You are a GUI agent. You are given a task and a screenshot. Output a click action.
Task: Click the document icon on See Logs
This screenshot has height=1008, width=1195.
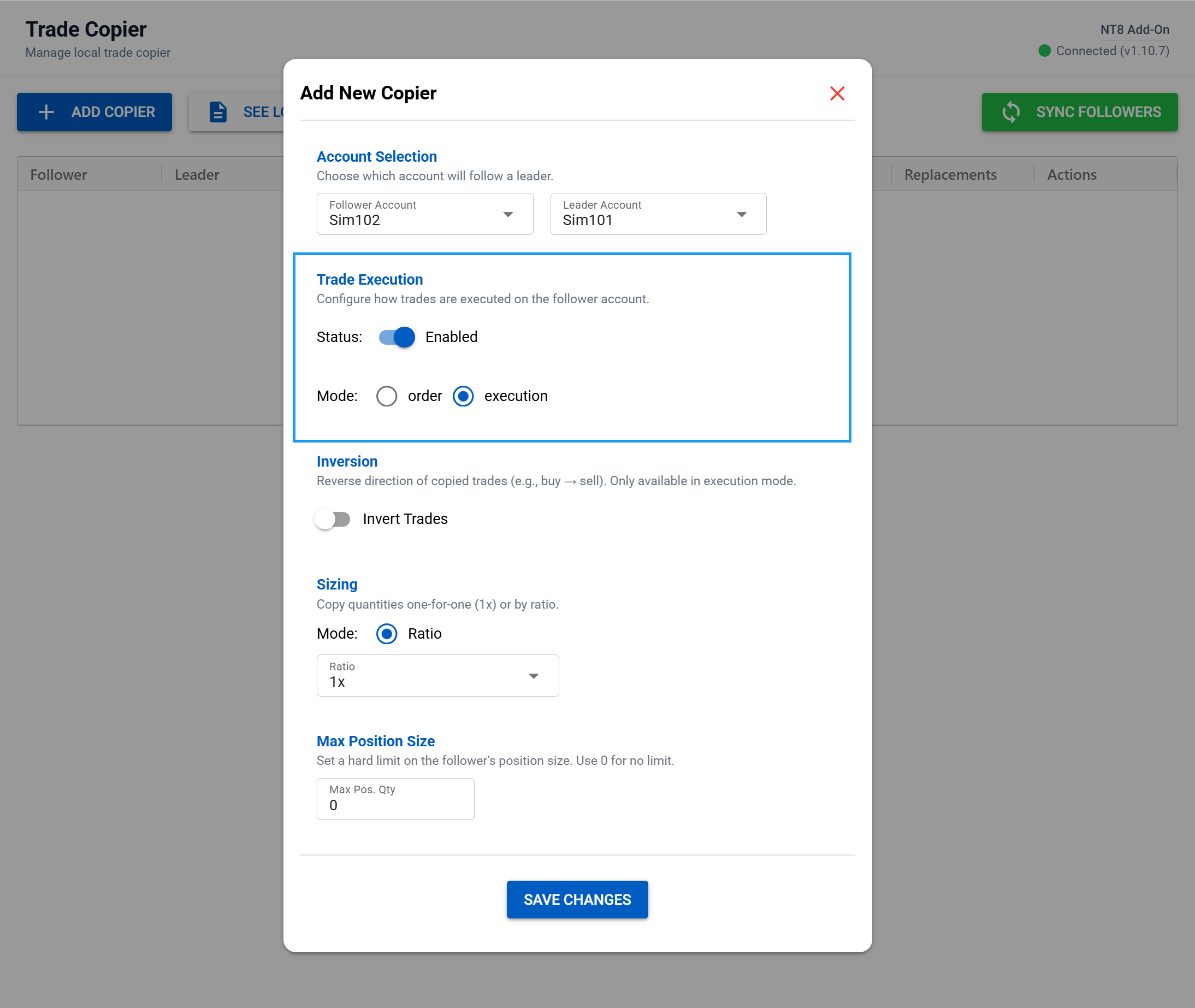217,112
